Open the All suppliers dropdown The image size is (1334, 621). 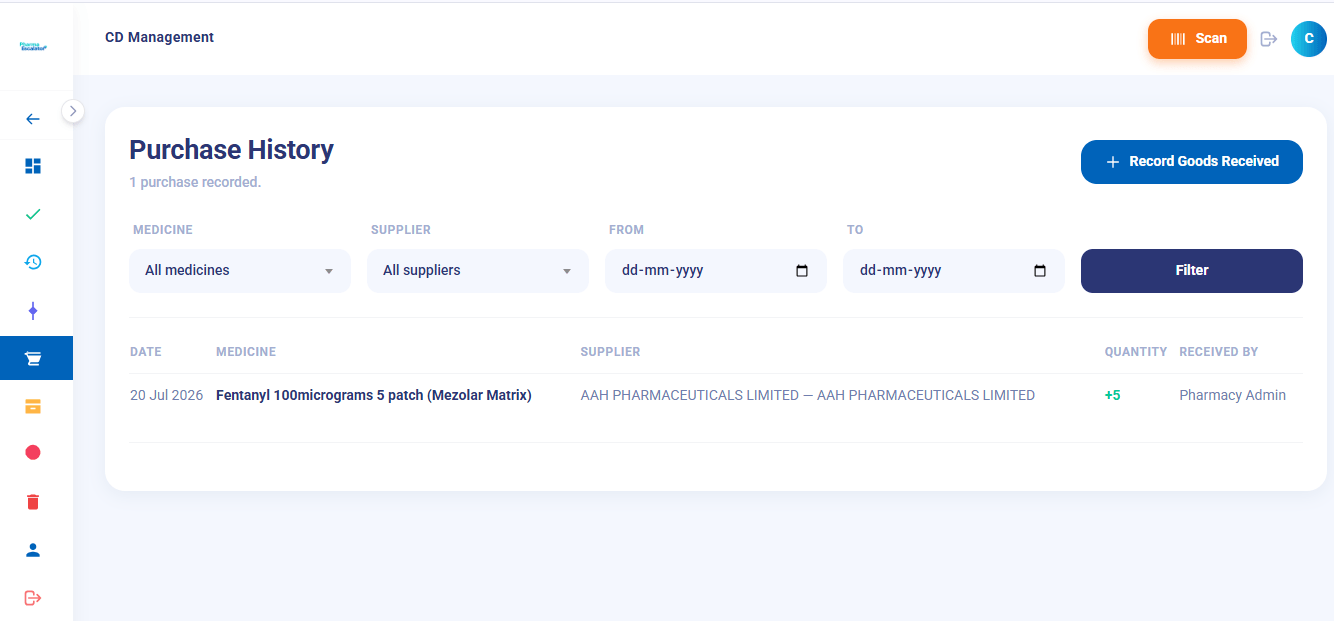478,271
